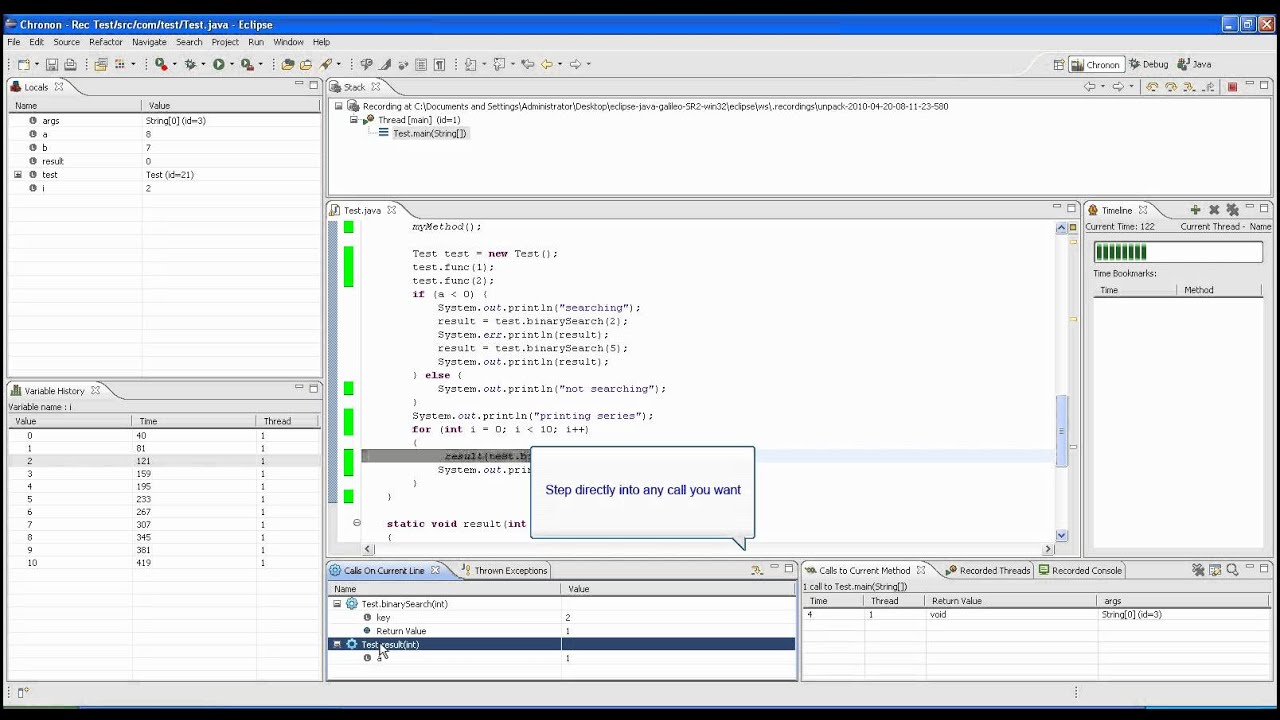The height and width of the screenshot is (720, 1280).
Task: Open the Run button dropdown arrow
Action: click(x=232, y=64)
